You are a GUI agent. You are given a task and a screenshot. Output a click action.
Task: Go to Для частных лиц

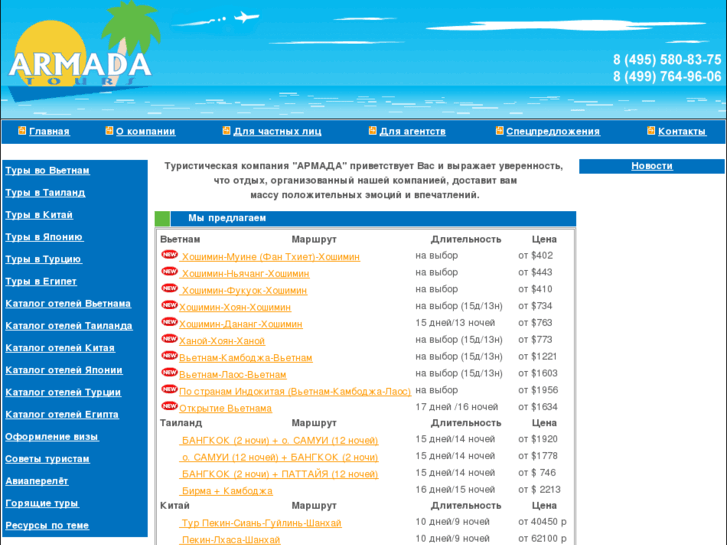pos(277,132)
